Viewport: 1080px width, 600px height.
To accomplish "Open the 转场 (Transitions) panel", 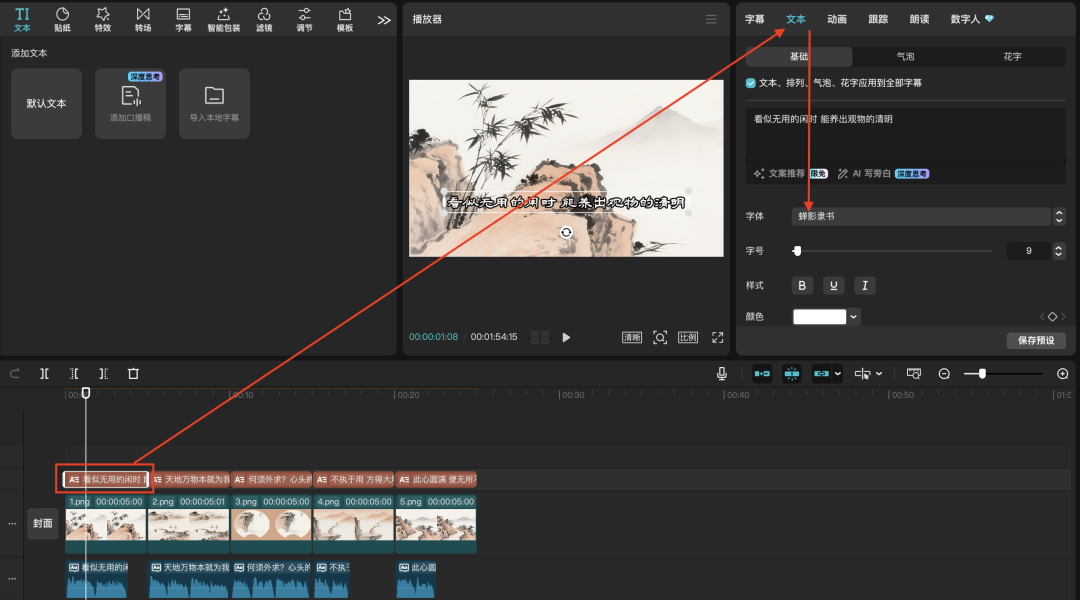I will pyautogui.click(x=143, y=18).
